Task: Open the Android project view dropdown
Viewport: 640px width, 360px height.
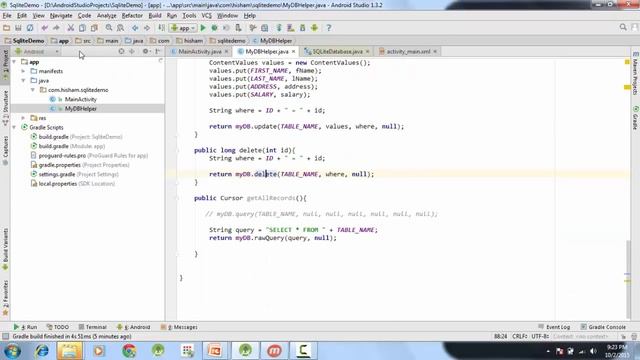Action: pos(37,51)
